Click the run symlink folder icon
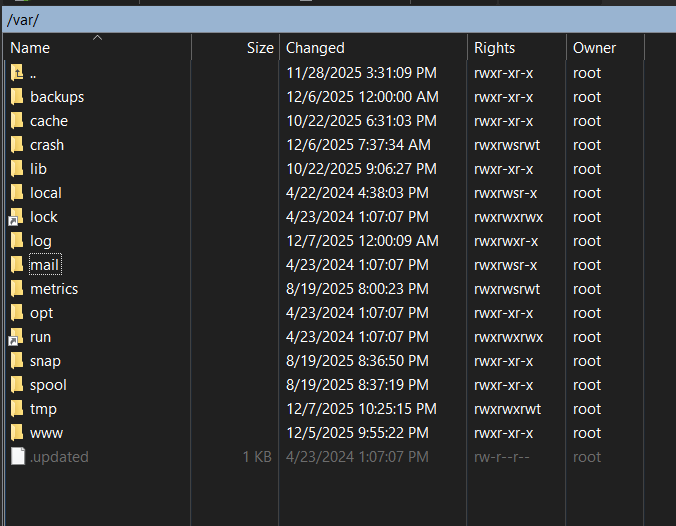 (x=17, y=337)
